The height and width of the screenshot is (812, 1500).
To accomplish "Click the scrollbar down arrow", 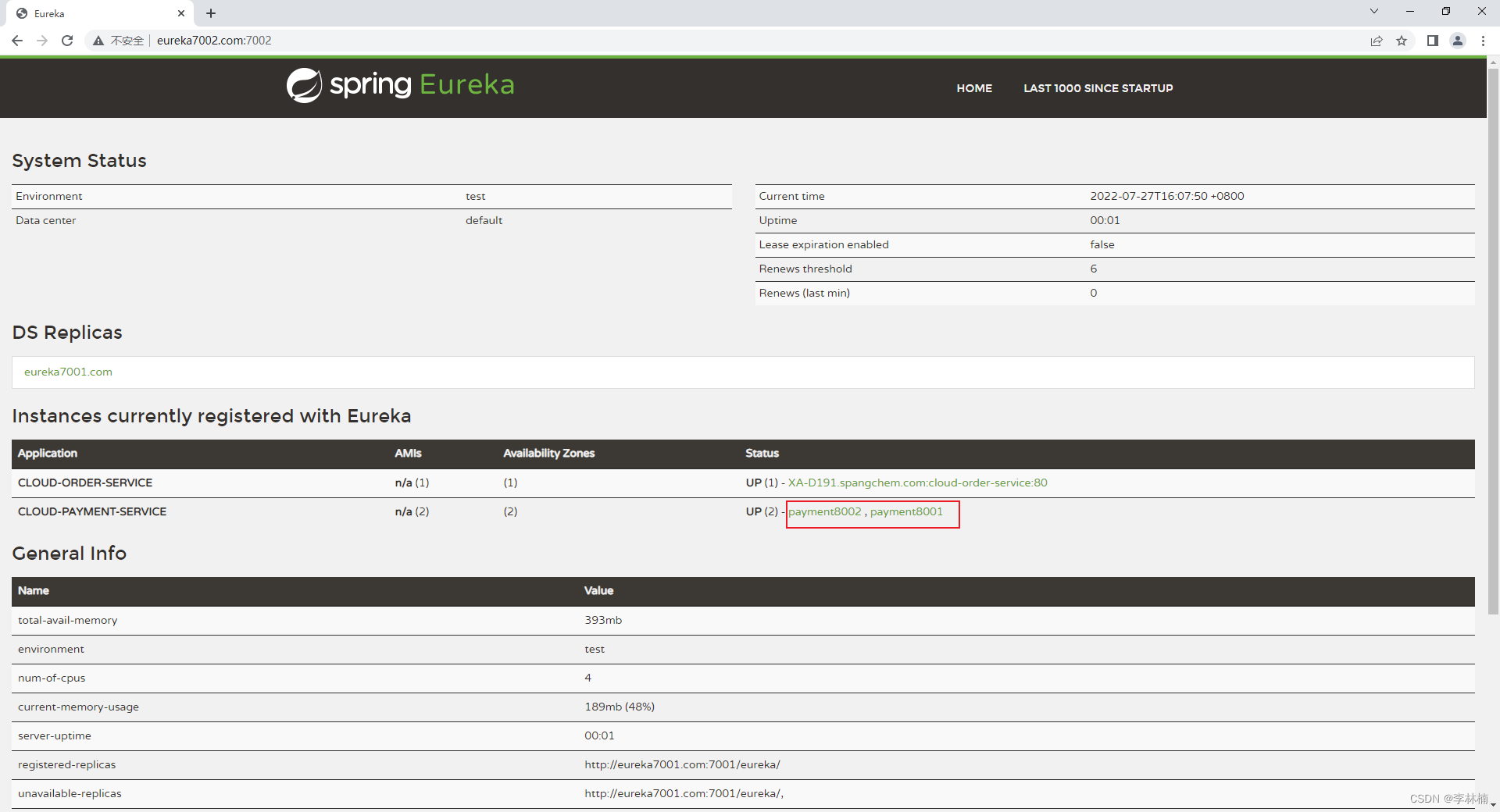I will 1493,804.
